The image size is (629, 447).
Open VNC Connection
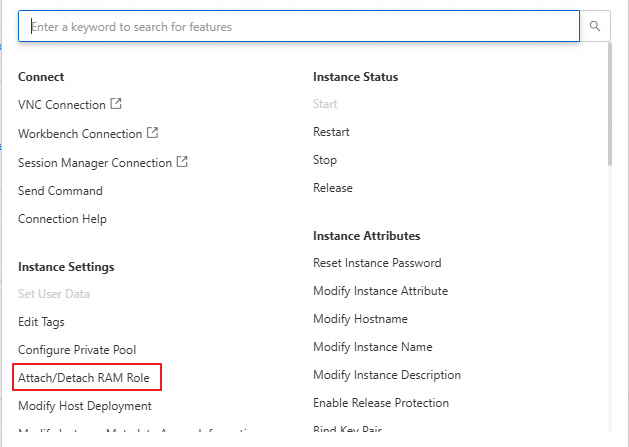tap(61, 105)
